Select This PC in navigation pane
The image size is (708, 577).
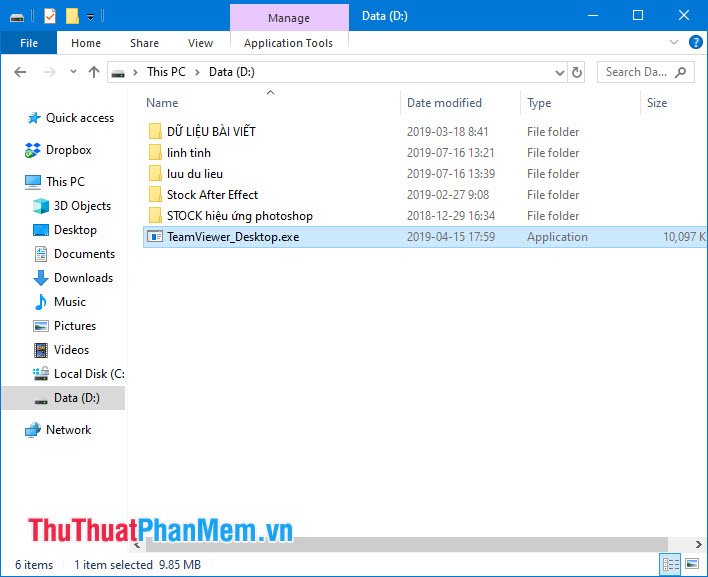click(55, 181)
